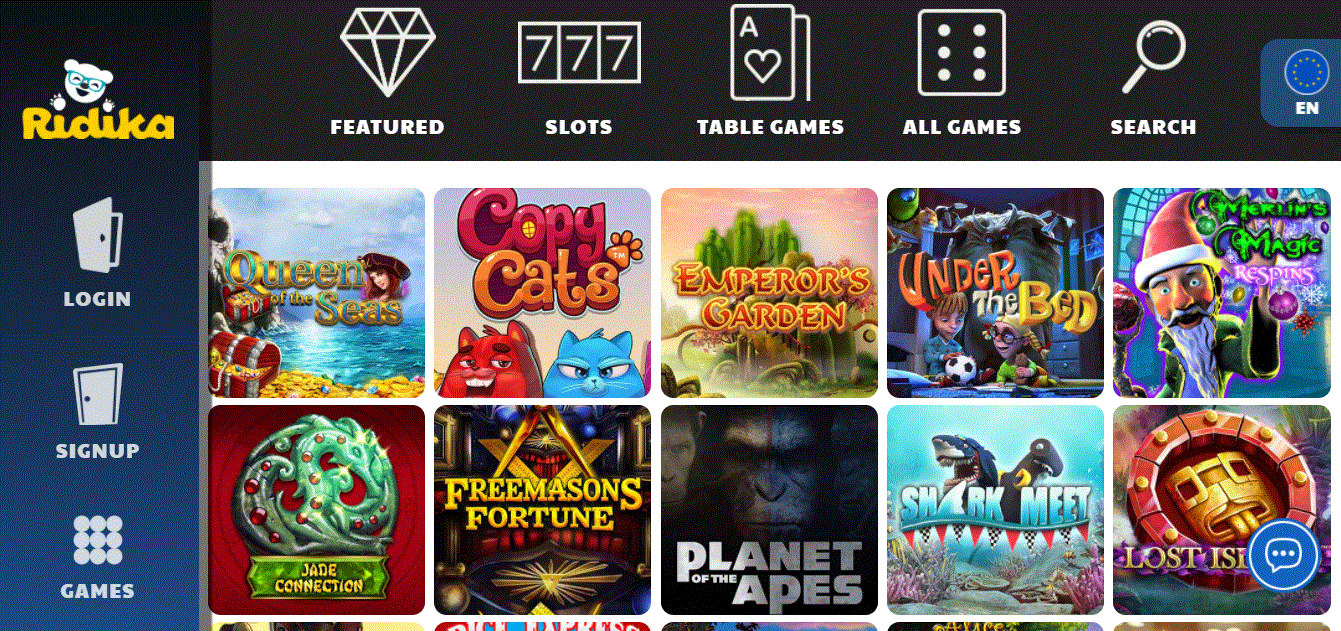Launch the Copy Cats game
This screenshot has width=1341, height=631.
pyautogui.click(x=542, y=293)
